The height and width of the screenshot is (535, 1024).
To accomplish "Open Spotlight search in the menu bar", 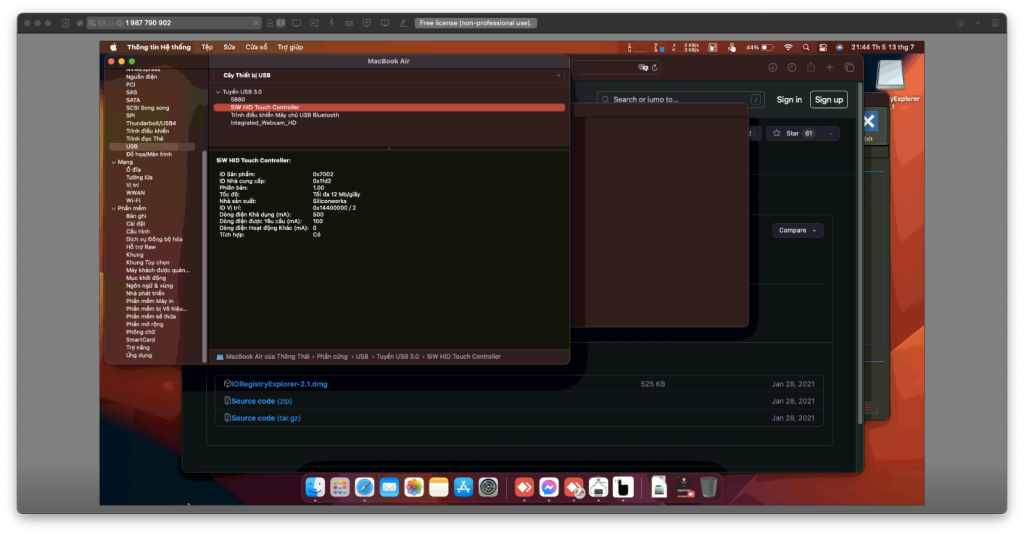I will click(x=806, y=47).
